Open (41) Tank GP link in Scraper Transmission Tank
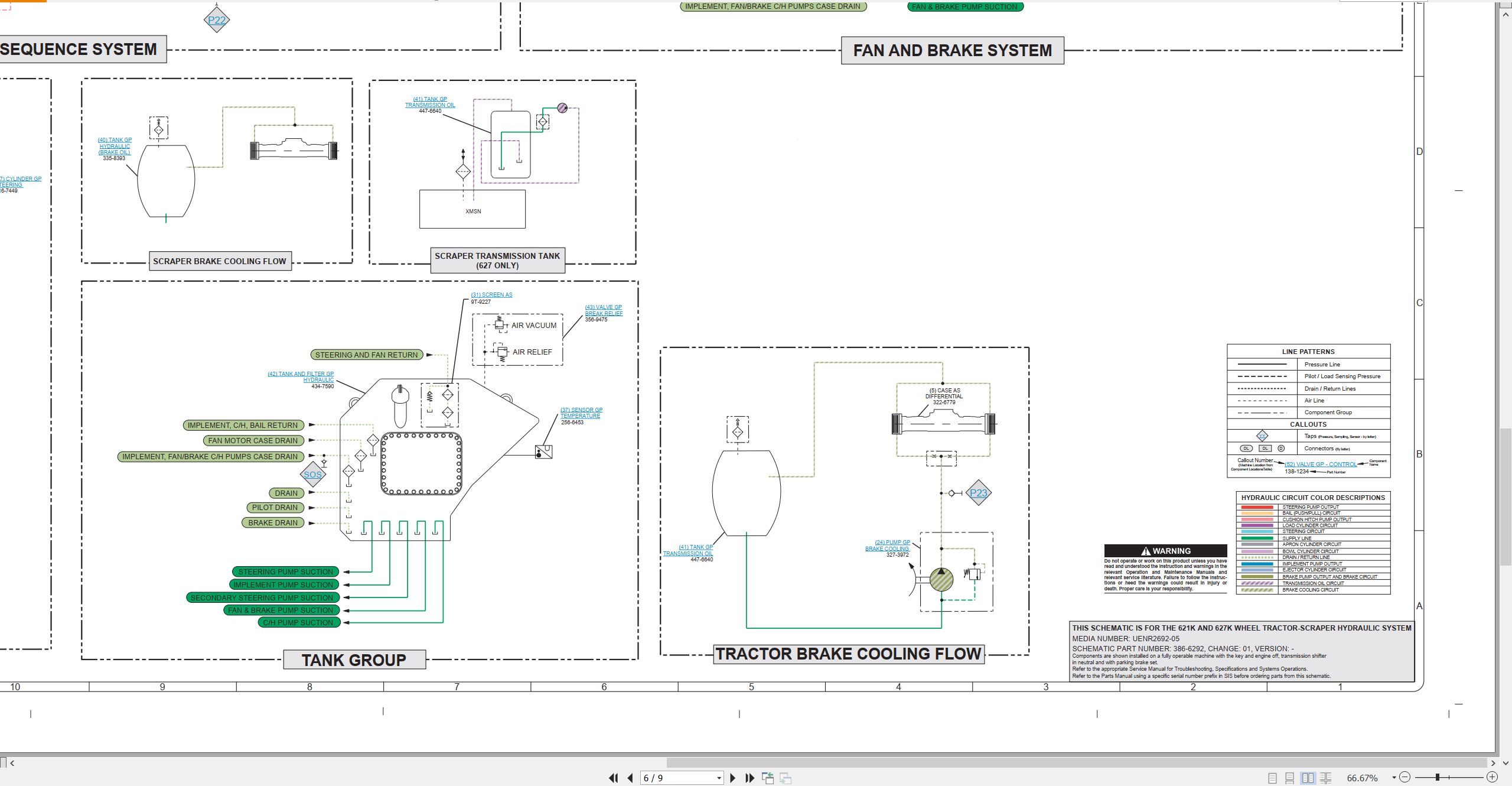Screen dimensions: 1512x786 click(430, 102)
